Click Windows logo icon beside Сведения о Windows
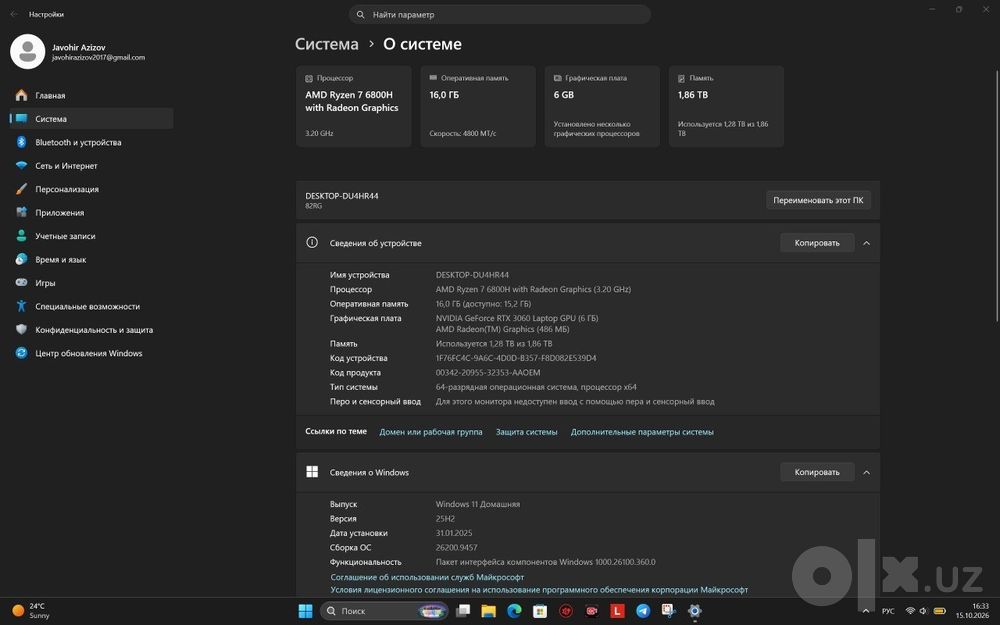The image size is (1000, 625). click(312, 472)
